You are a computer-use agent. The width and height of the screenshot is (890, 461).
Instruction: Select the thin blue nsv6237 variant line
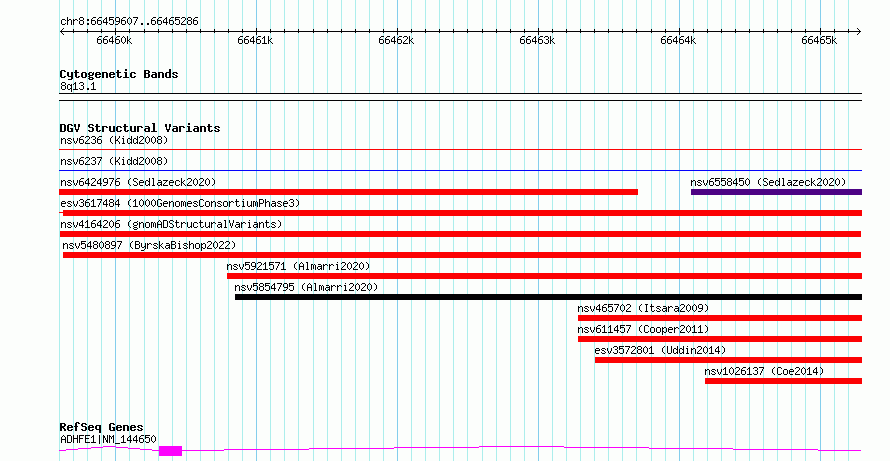(x=460, y=170)
